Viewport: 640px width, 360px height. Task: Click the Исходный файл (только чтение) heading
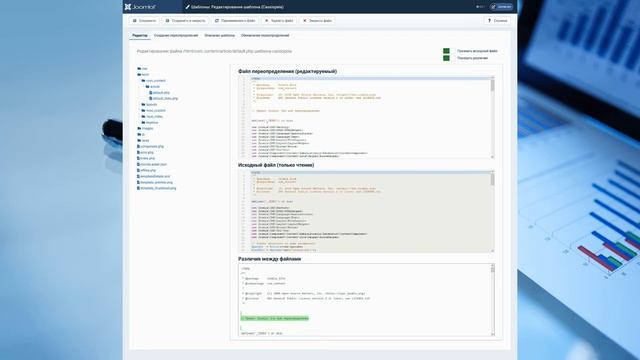[x=276, y=165]
